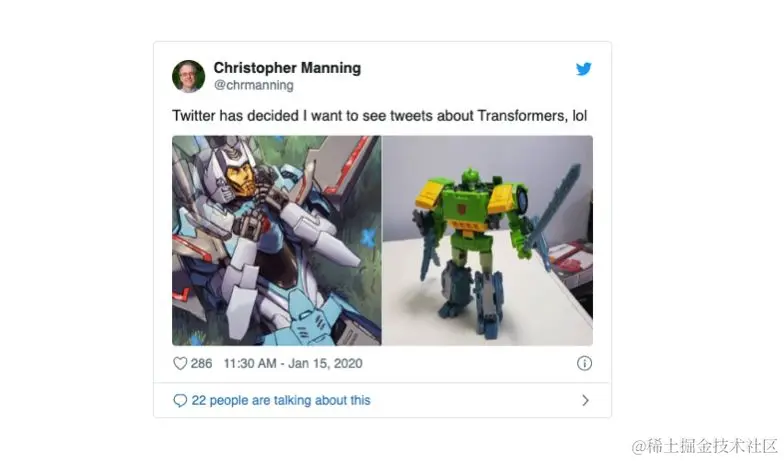Open the tweet info icon
Viewport: 784px width, 461px height.
click(x=584, y=364)
